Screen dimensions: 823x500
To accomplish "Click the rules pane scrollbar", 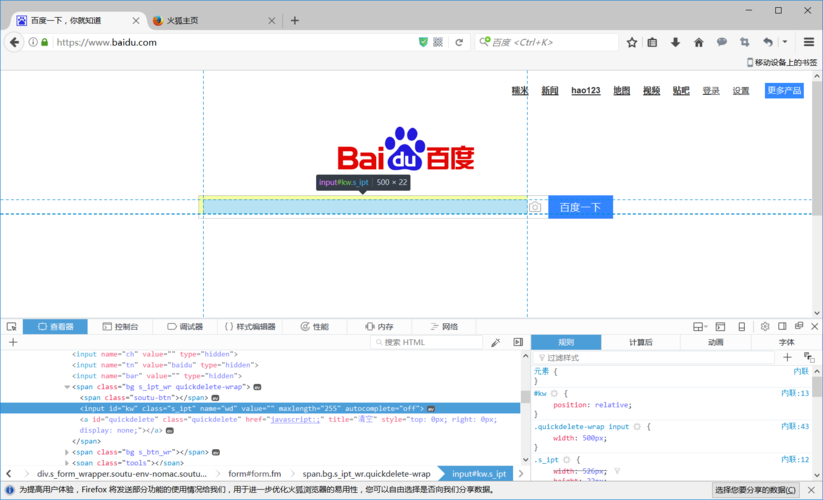I will 817,423.
